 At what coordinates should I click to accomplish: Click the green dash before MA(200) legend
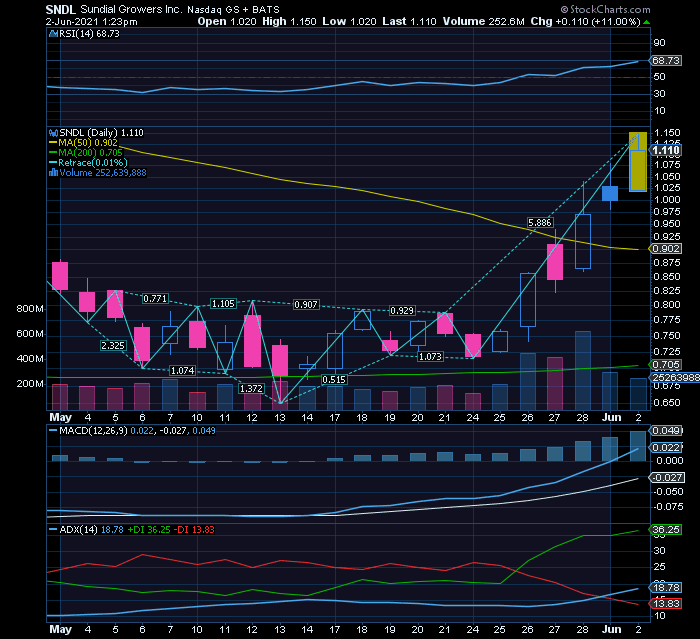(53, 153)
